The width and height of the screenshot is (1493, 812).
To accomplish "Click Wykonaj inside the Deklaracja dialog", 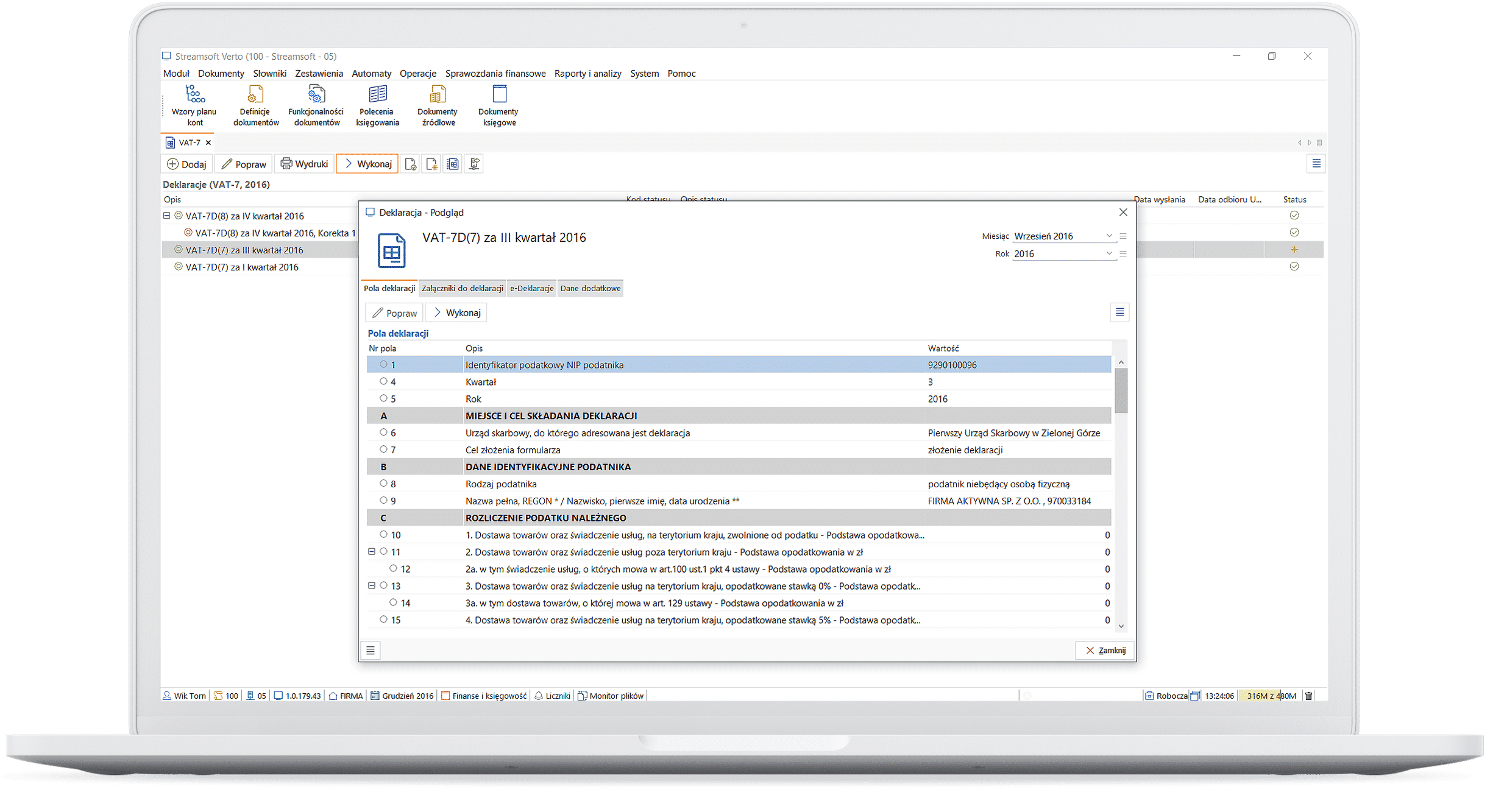I will coord(456,313).
